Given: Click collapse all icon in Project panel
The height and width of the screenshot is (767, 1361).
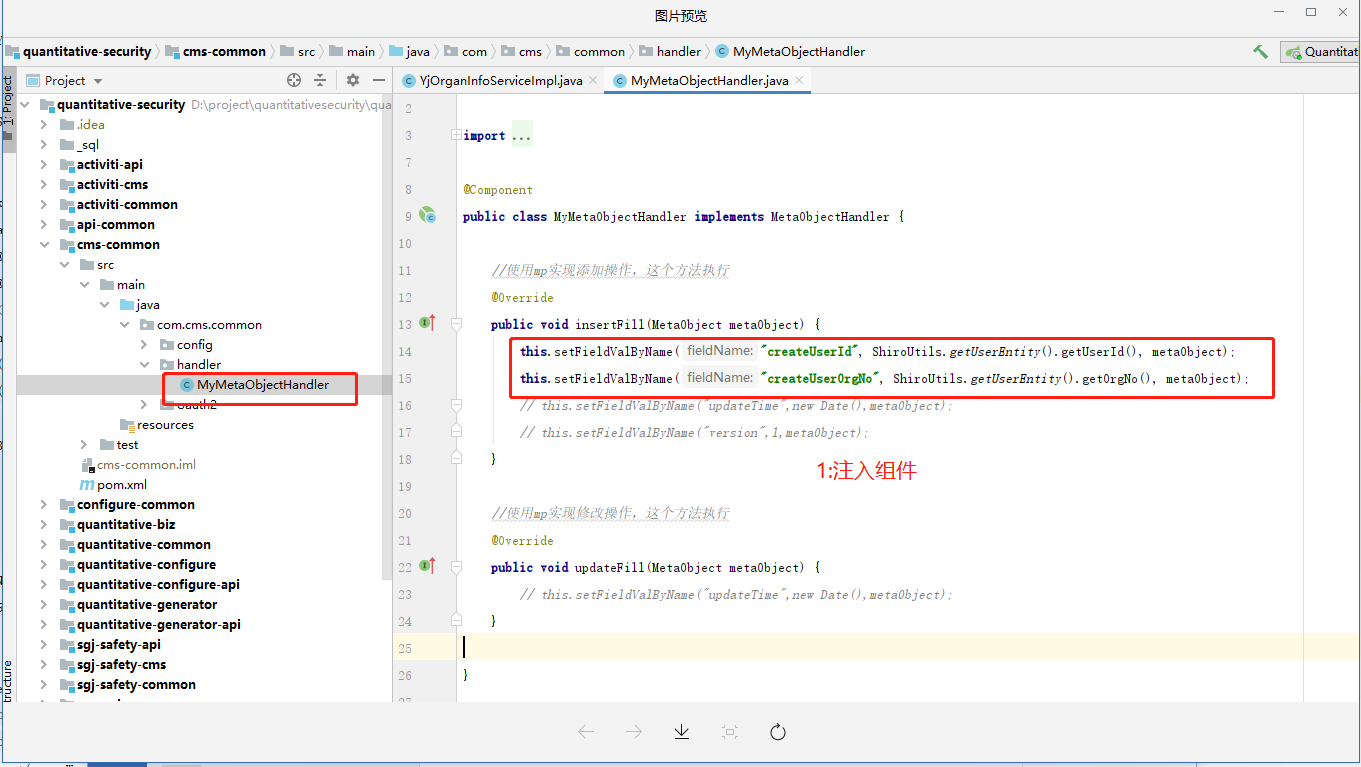Looking at the screenshot, I should pyautogui.click(x=320, y=80).
